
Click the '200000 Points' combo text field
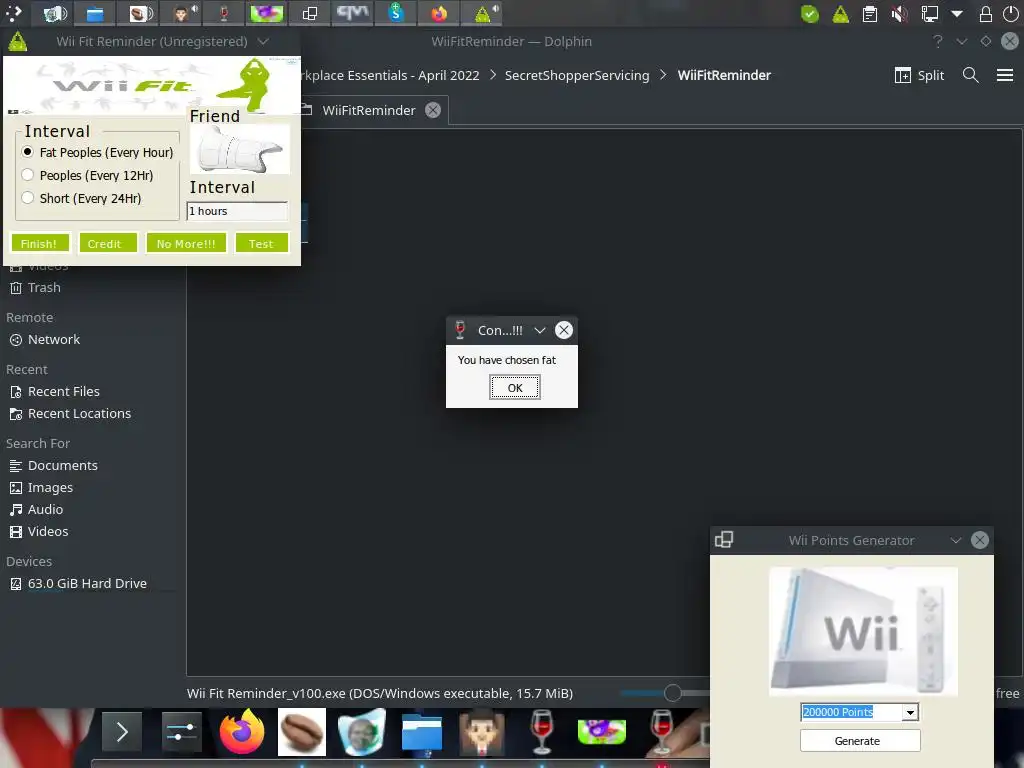[x=852, y=712]
